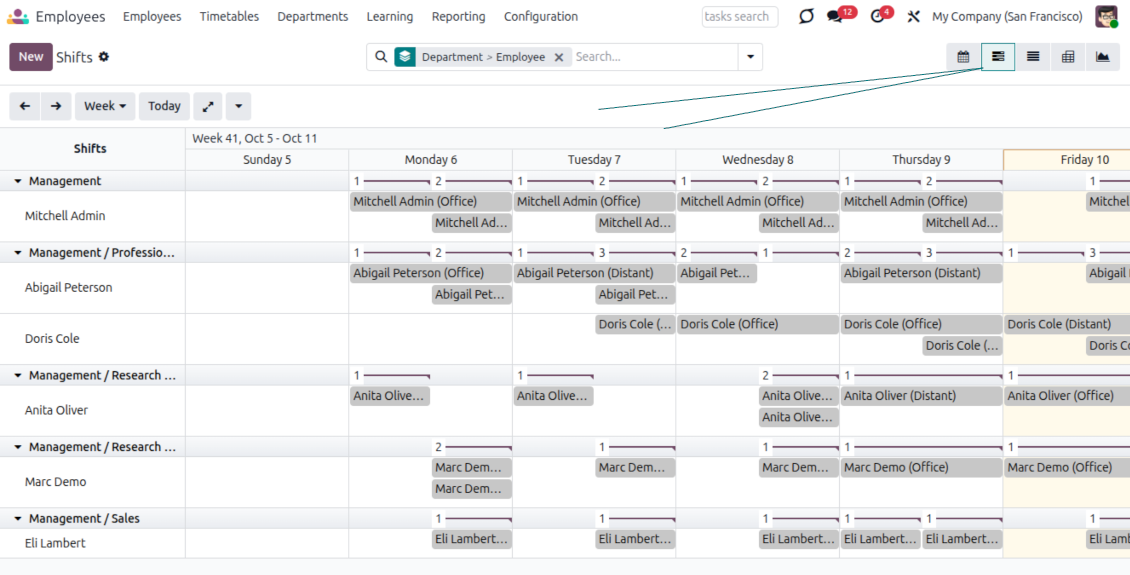Screen dimensions: 1130x575
Task: Collapse the top Management group row
Action: 18,181
